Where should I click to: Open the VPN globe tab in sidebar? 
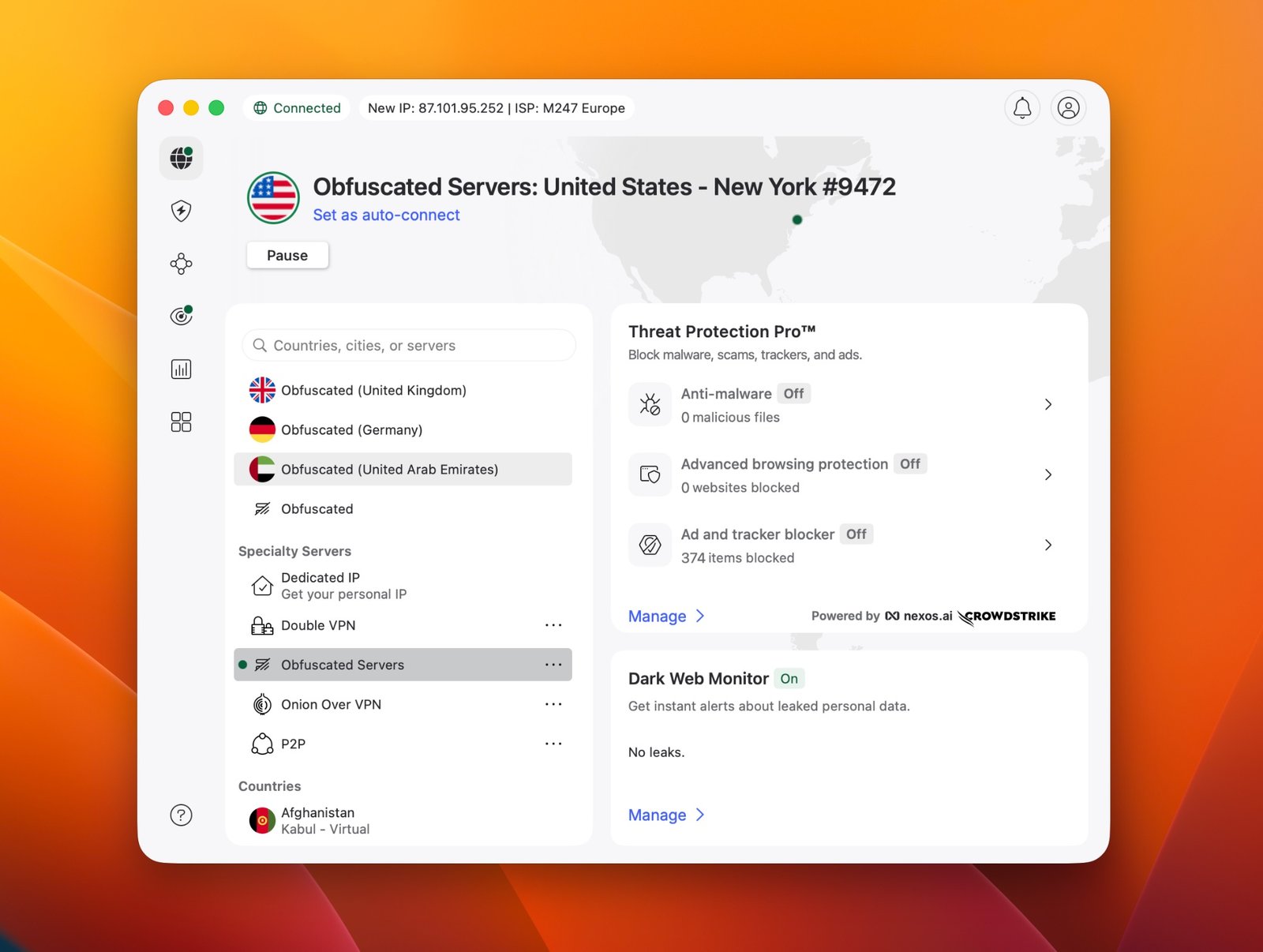pos(181,158)
